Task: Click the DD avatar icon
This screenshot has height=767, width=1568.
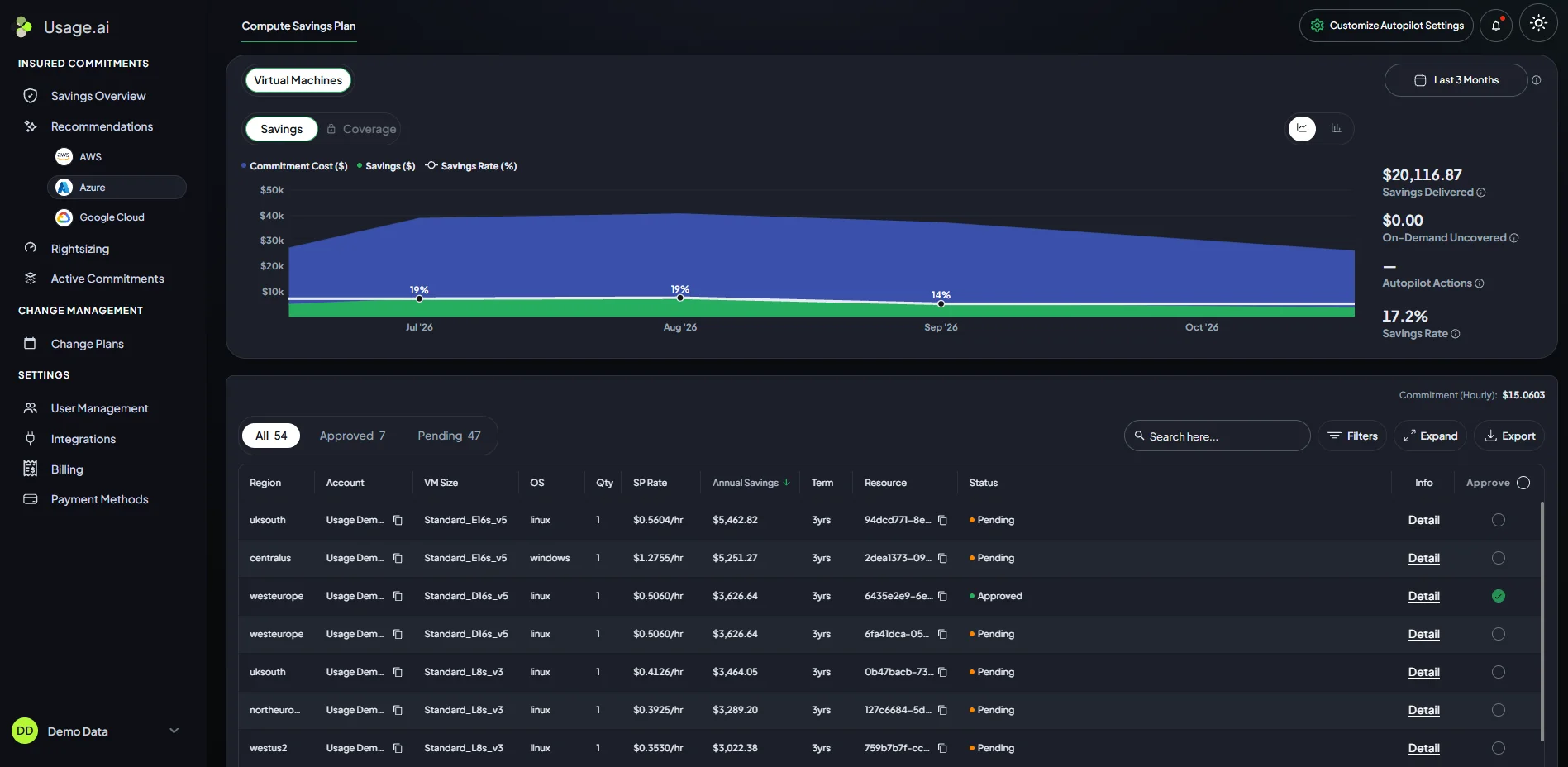Action: [x=25, y=731]
